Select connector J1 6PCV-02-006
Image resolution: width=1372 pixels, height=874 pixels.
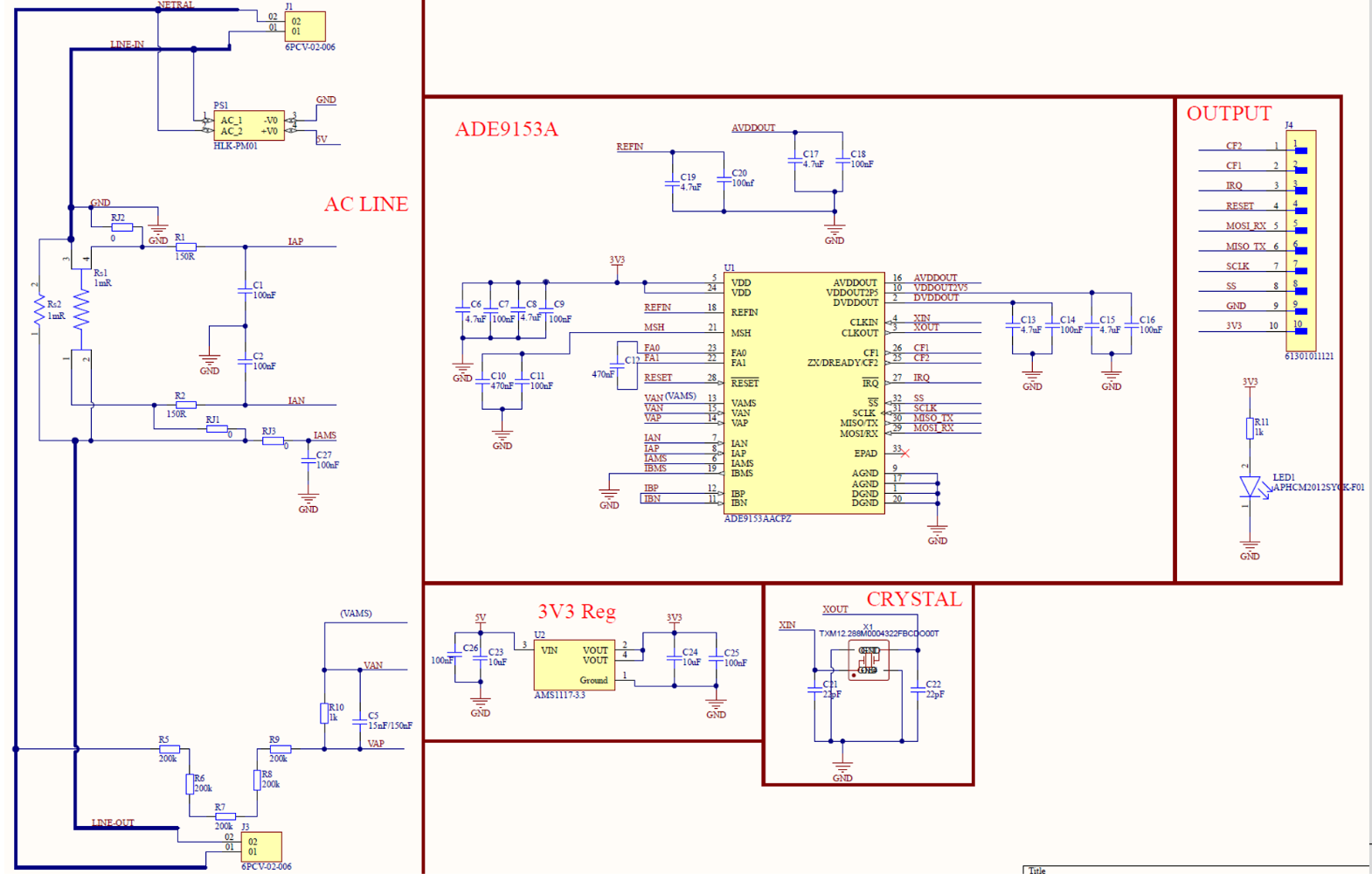click(305, 26)
